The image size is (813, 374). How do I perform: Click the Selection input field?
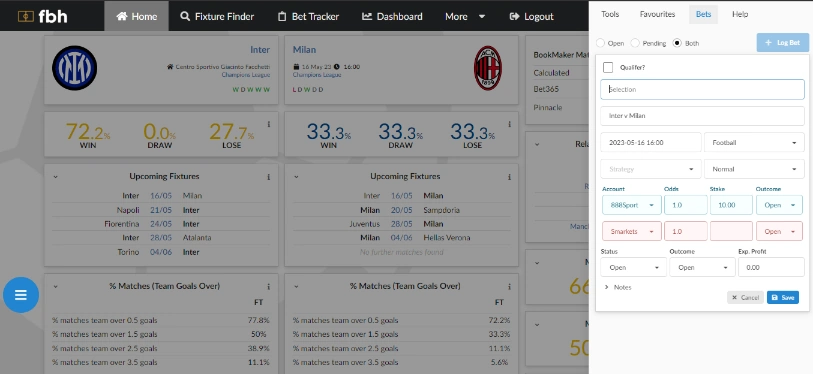coord(703,89)
